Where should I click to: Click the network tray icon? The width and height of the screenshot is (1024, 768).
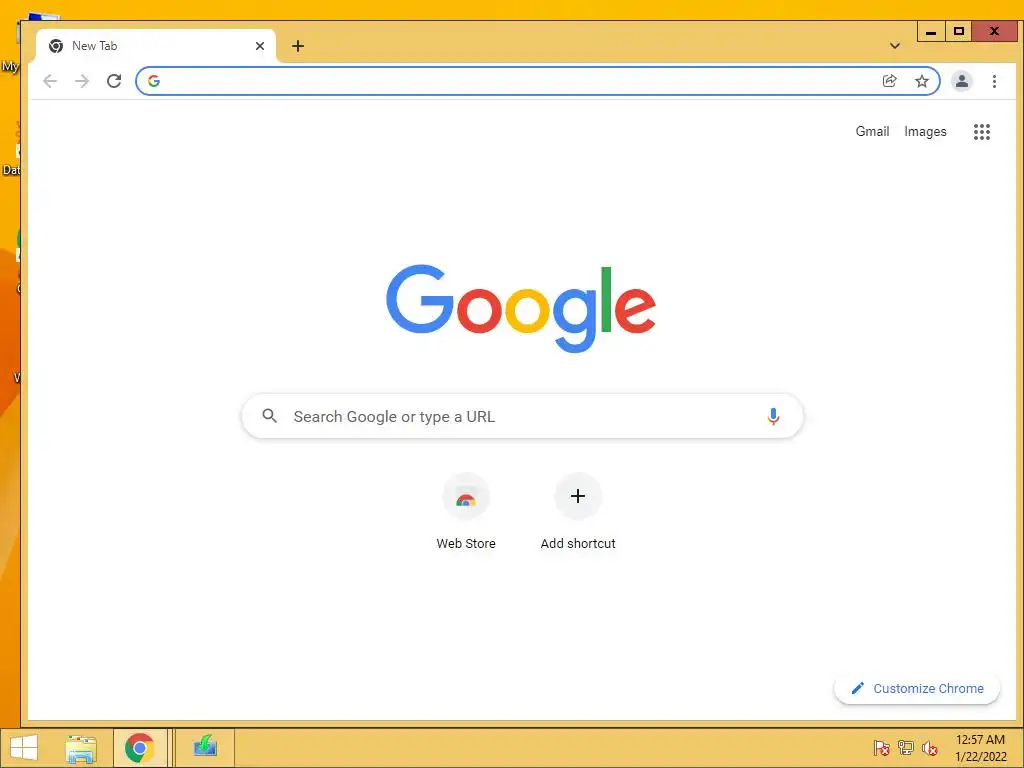tap(906, 748)
